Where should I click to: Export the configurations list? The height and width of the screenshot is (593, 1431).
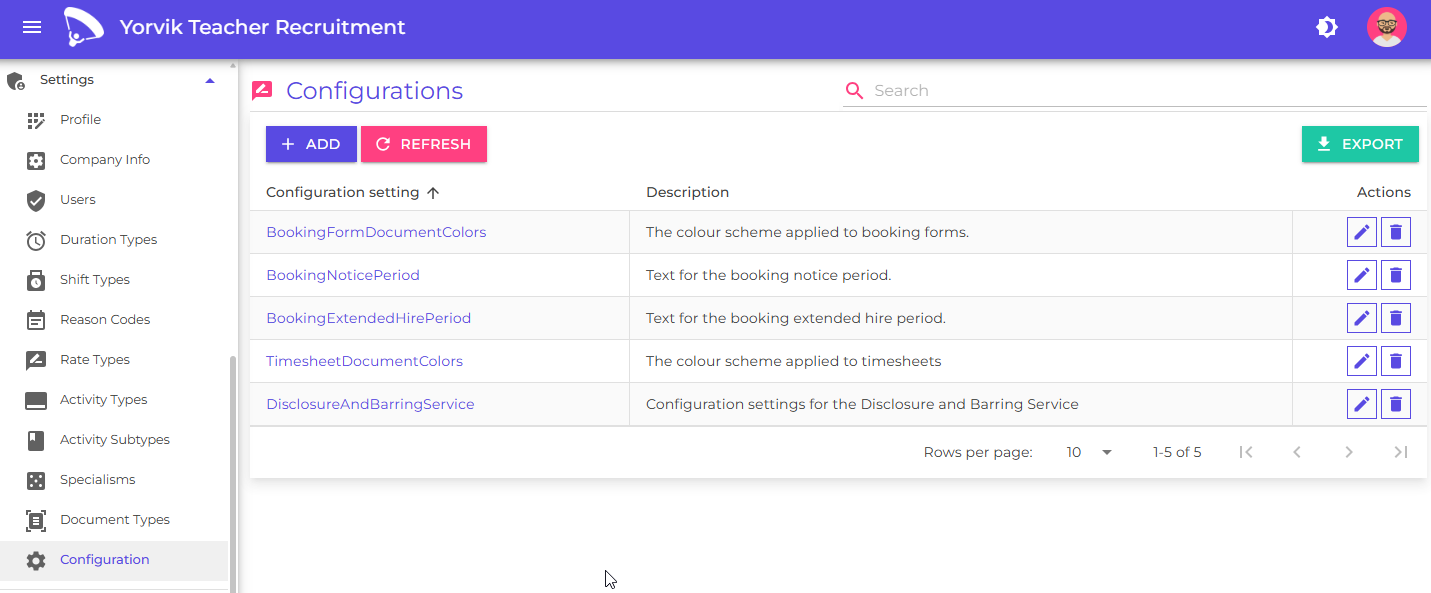[x=1360, y=144]
